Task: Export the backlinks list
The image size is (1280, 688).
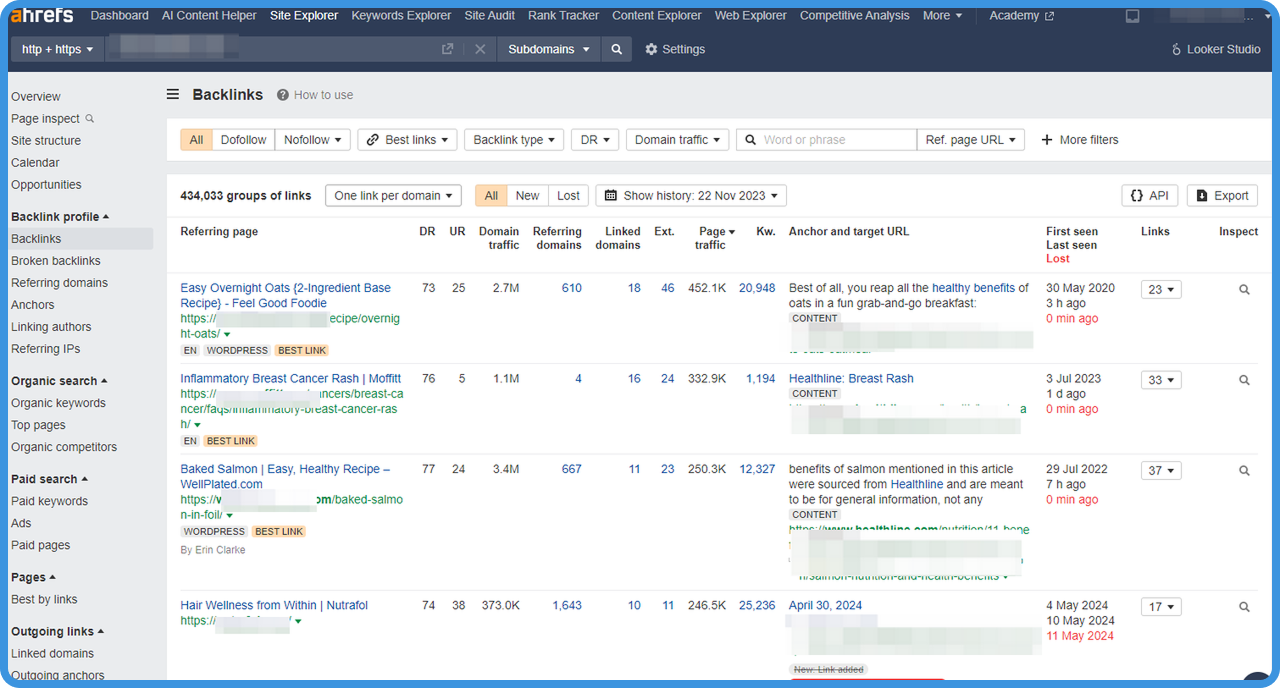Action: click(1222, 196)
